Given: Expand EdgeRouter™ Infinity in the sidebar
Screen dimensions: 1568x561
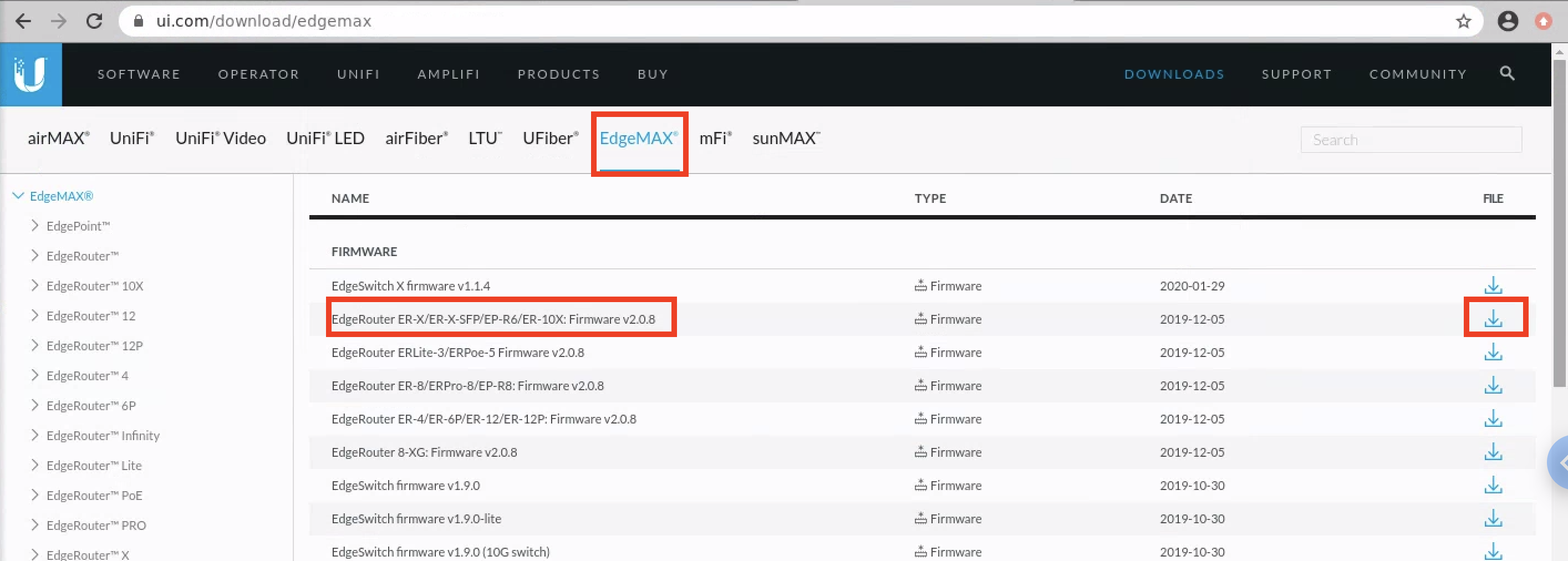Looking at the screenshot, I should (35, 435).
